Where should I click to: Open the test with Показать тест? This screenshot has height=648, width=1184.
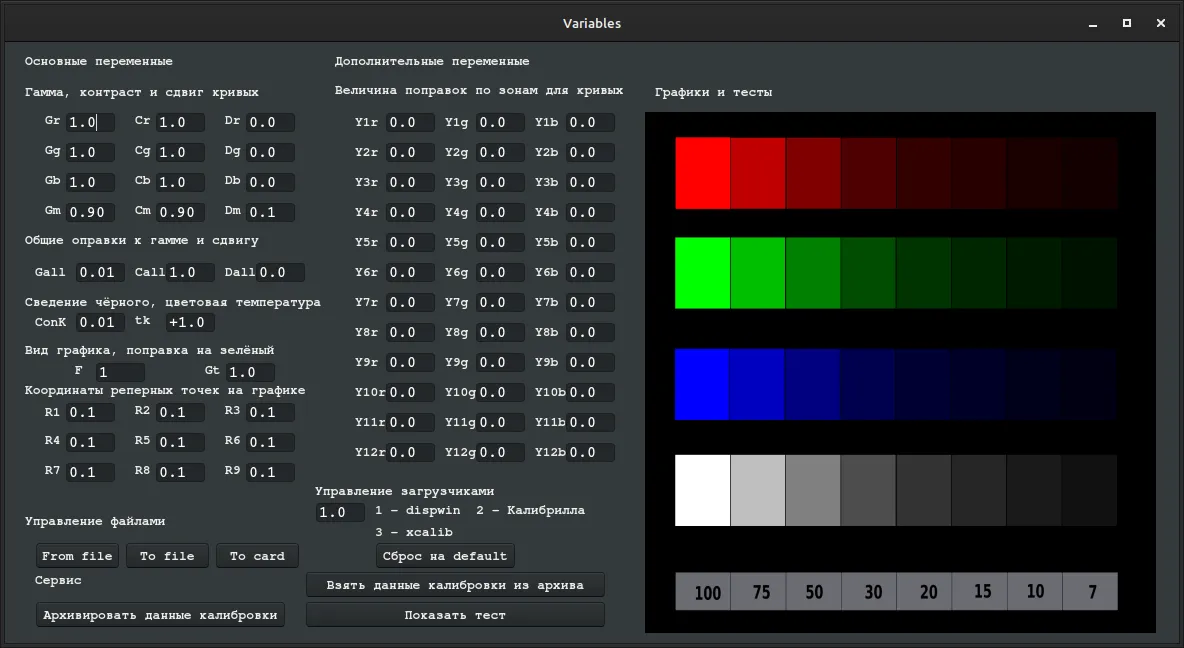[x=455, y=615]
